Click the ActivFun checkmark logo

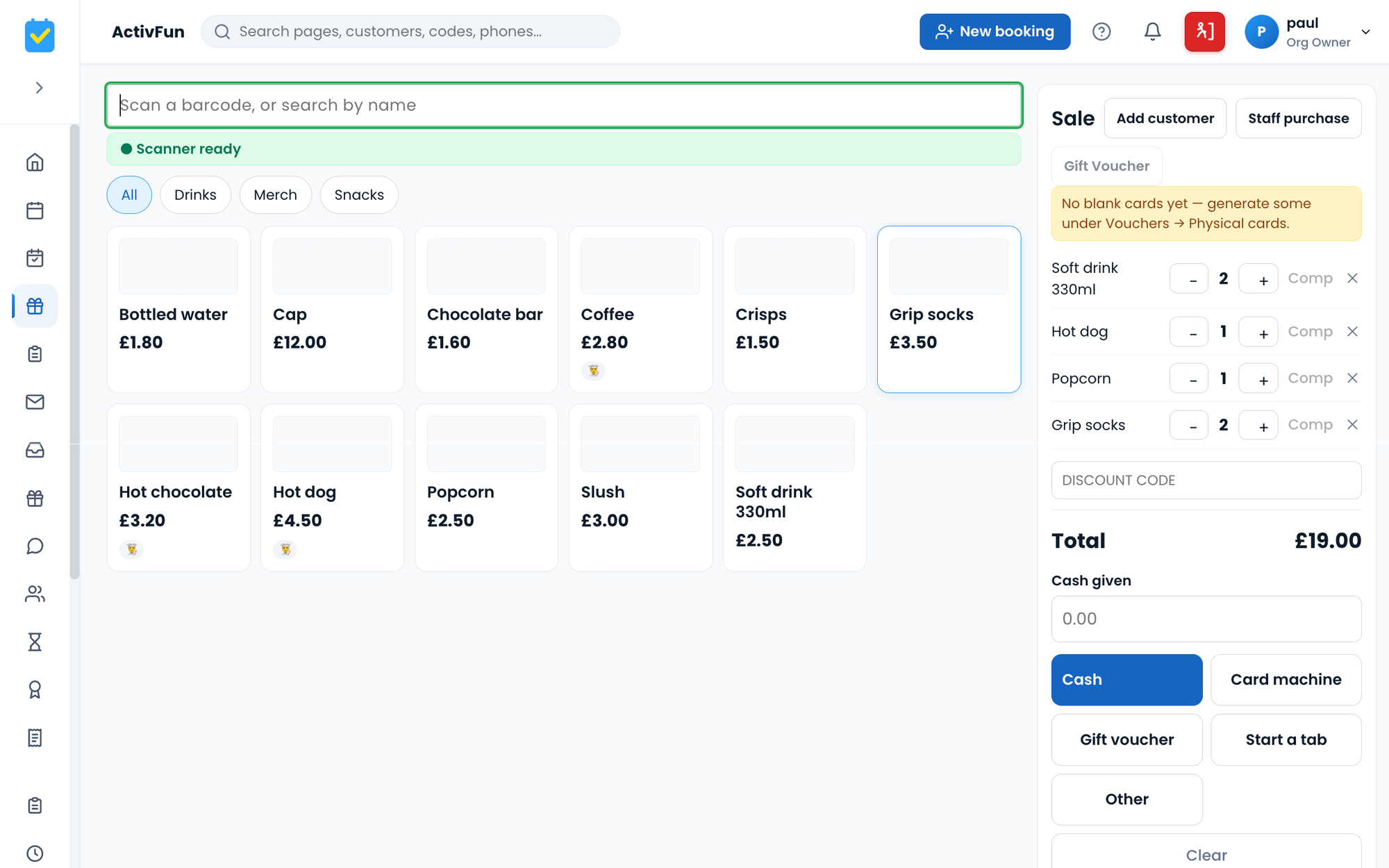point(40,35)
